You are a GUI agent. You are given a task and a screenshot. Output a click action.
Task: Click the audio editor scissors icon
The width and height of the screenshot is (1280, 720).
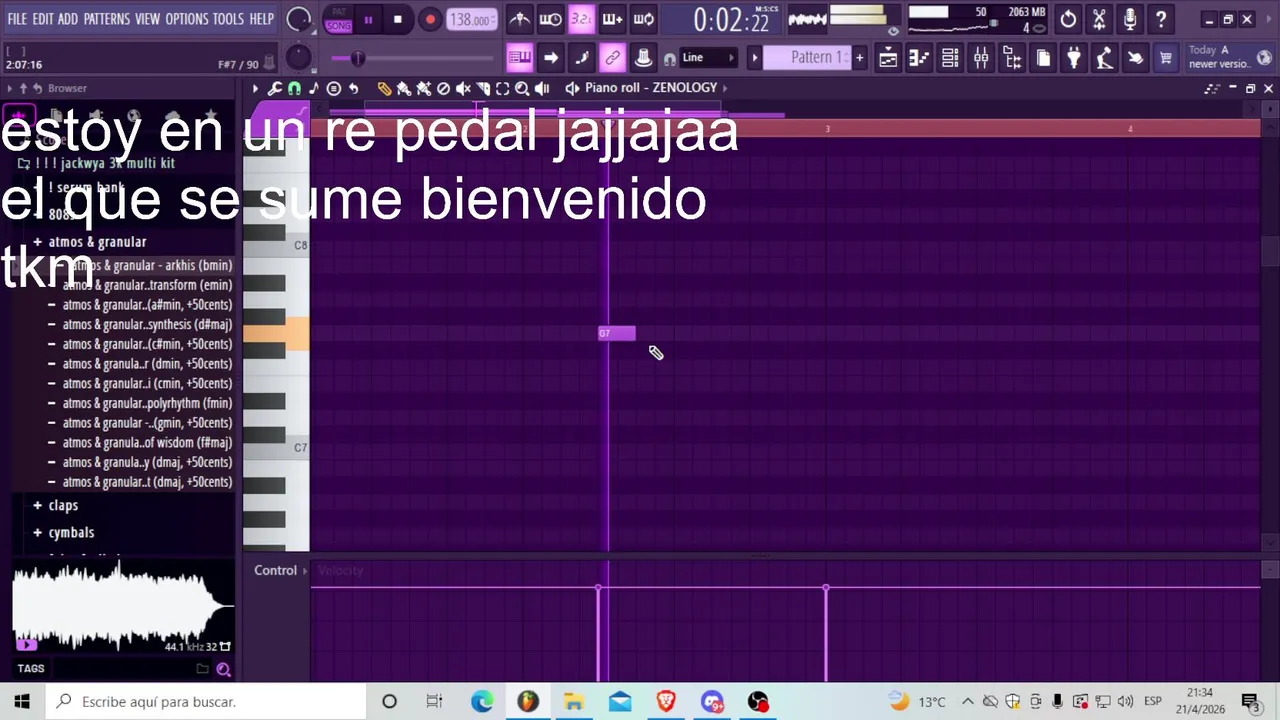[1099, 19]
